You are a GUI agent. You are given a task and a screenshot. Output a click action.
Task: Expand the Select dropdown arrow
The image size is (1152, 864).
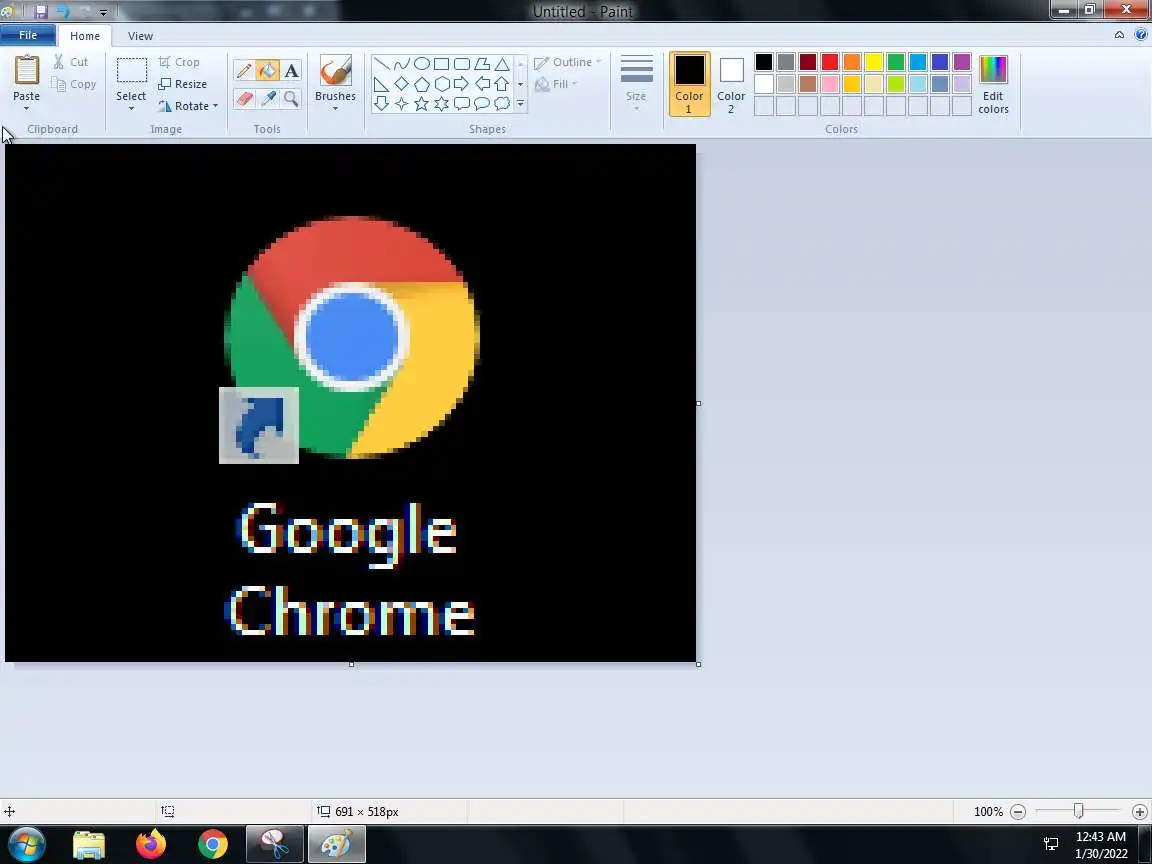tap(132, 109)
